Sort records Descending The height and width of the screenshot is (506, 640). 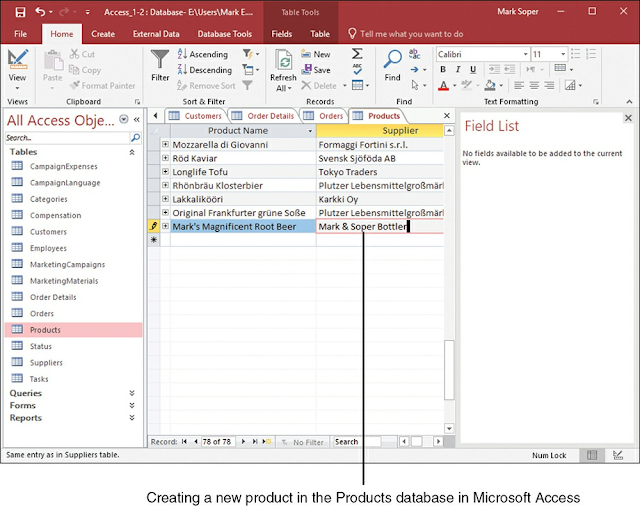pyautogui.click(x=205, y=70)
